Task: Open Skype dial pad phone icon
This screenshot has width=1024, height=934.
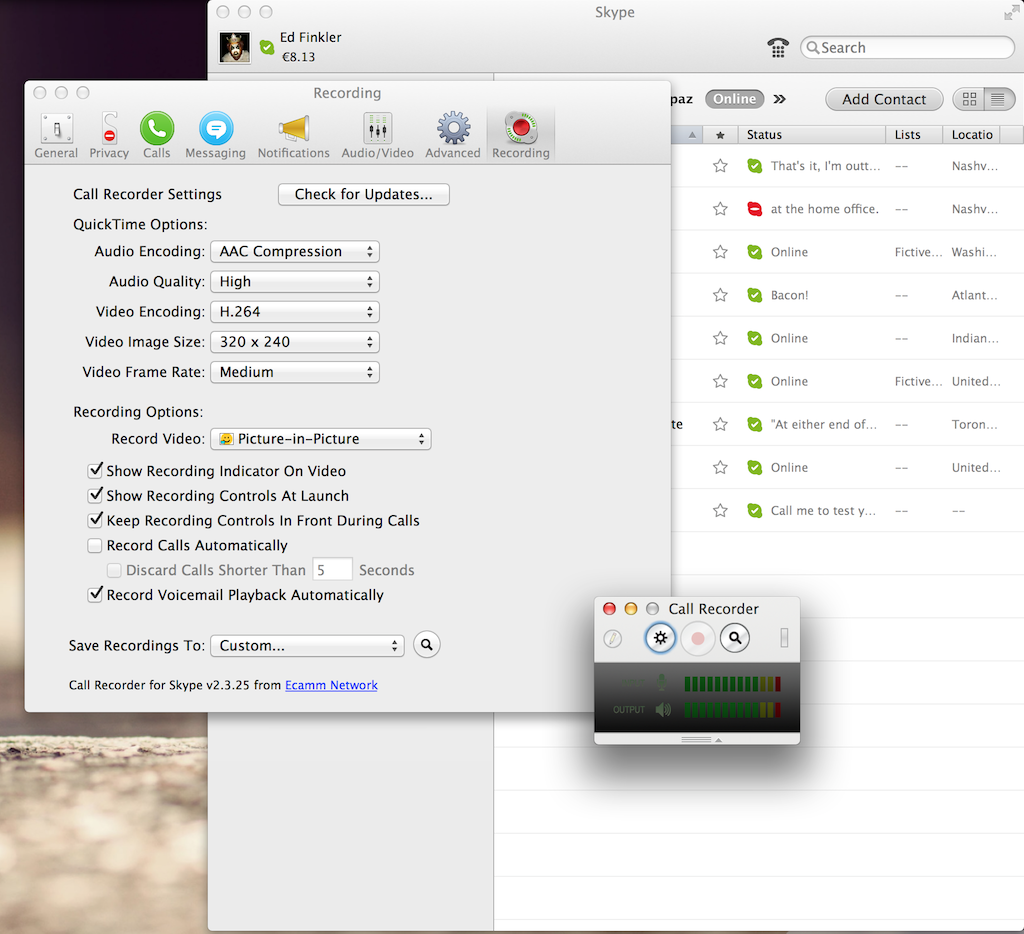Action: (x=778, y=48)
